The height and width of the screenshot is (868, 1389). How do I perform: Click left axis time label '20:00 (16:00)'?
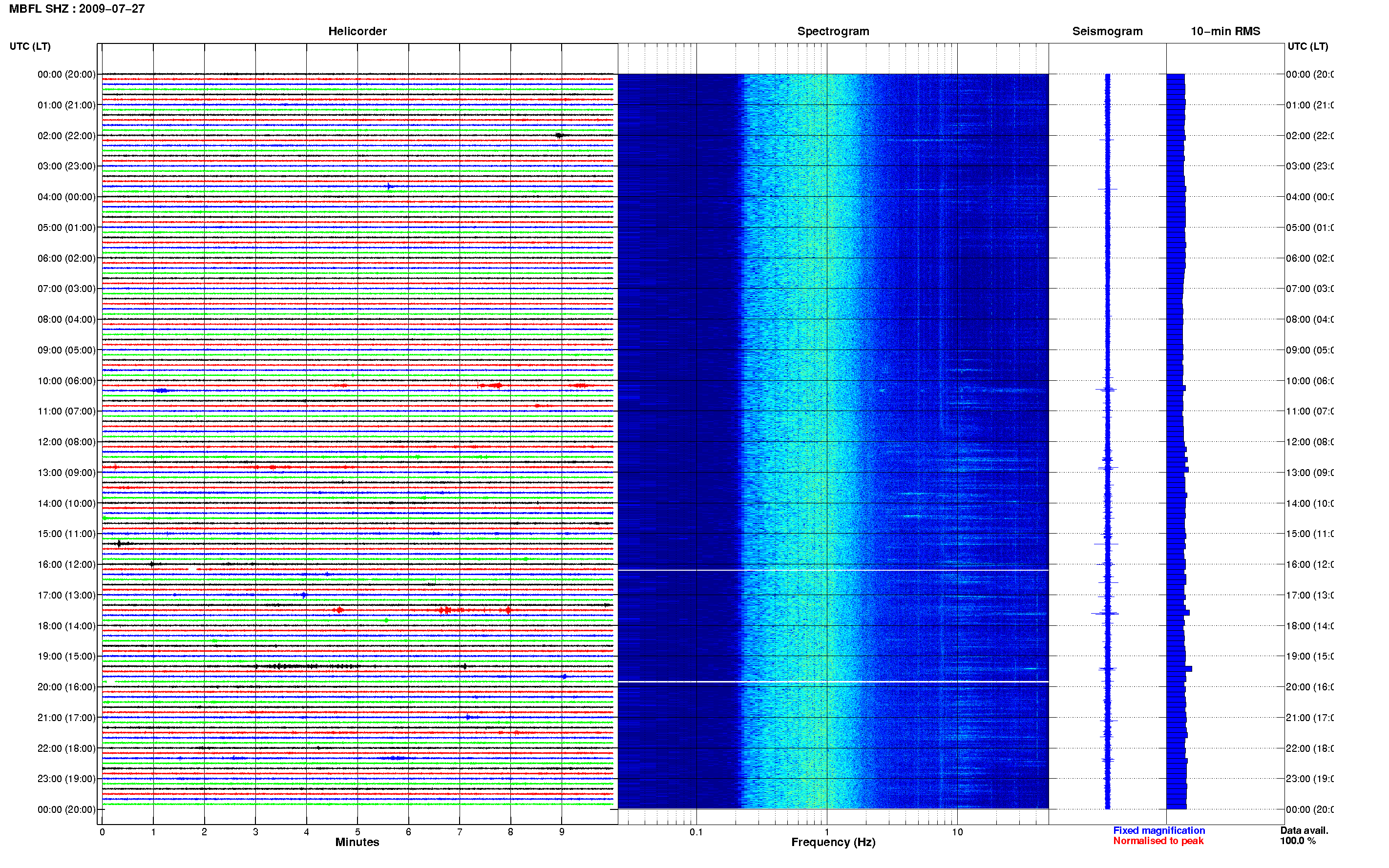coord(66,686)
